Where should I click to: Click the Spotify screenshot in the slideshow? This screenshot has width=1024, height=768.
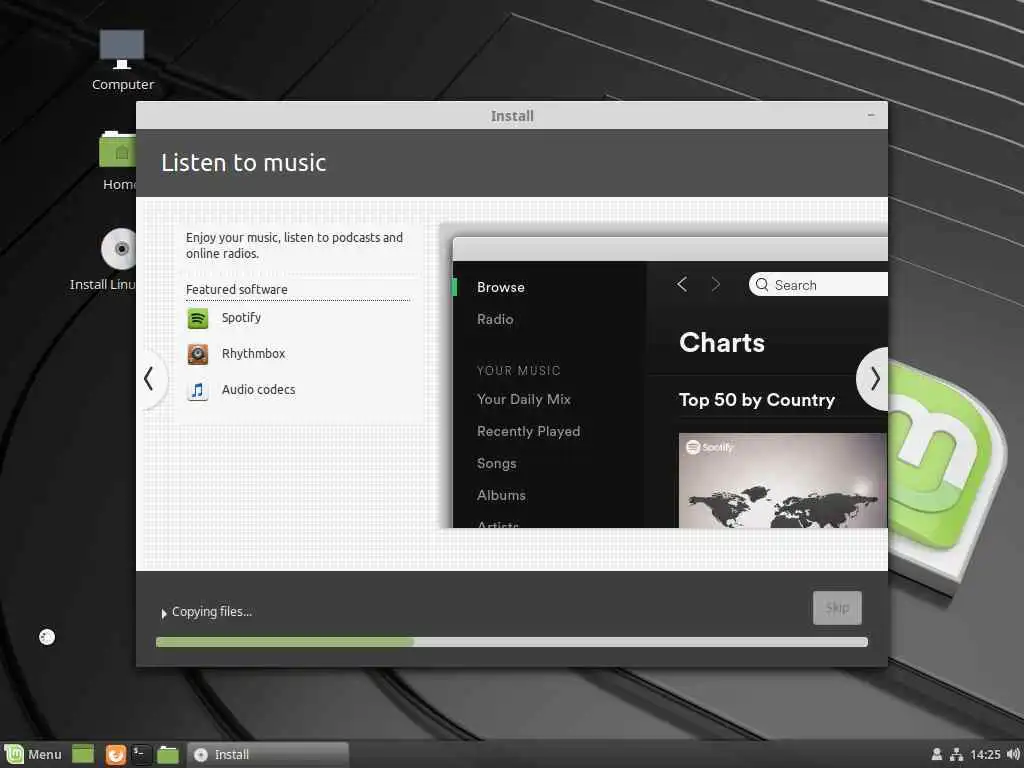tap(670, 383)
